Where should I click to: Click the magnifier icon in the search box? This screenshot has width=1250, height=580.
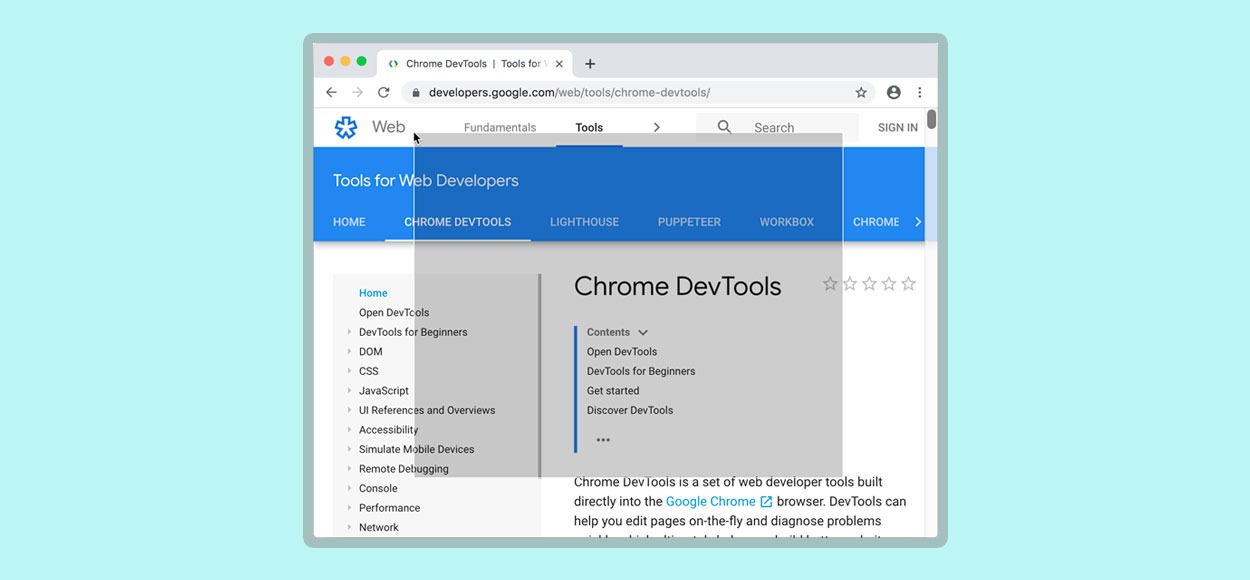[x=725, y=127]
